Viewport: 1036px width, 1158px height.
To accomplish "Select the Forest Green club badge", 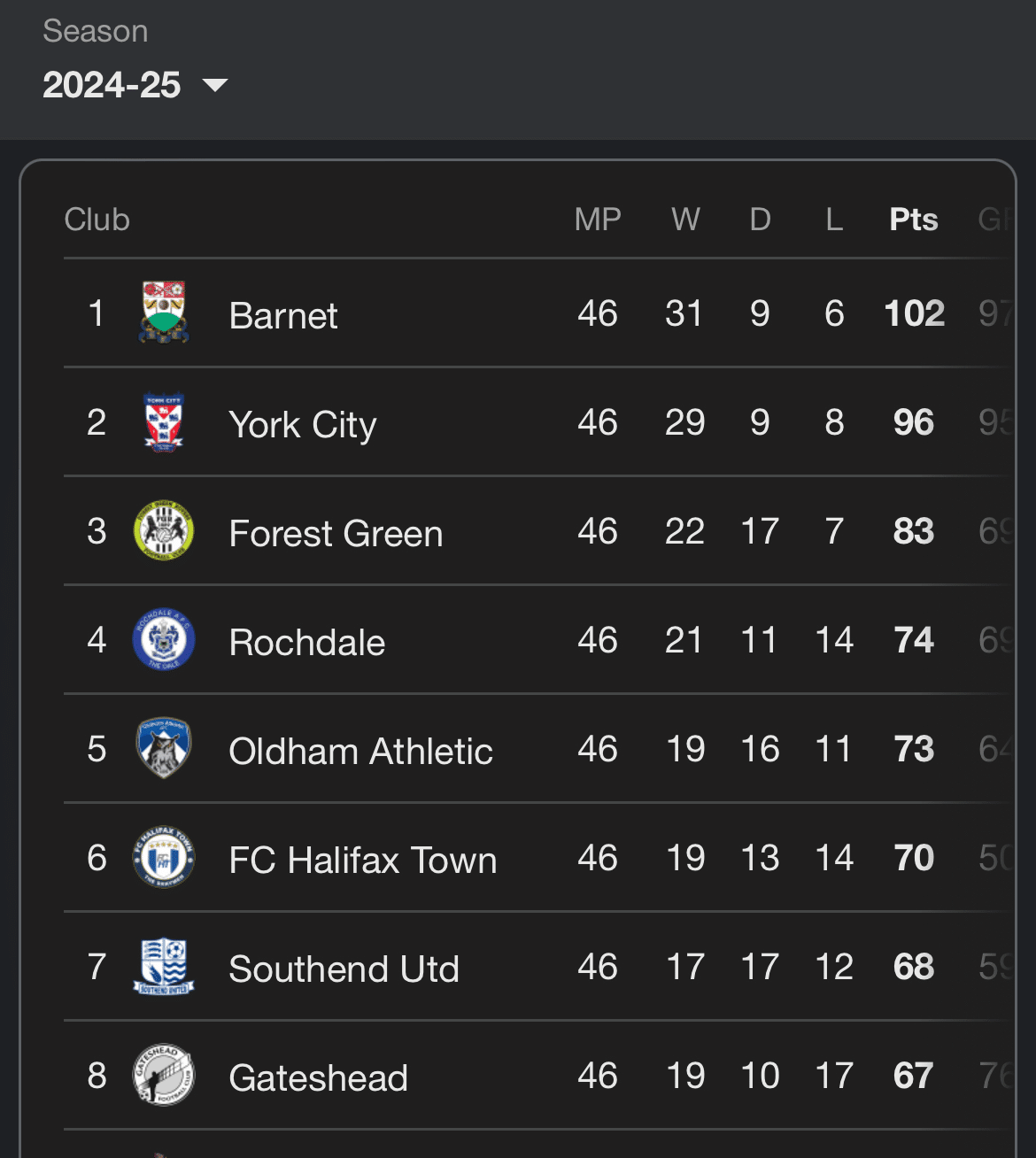I will (164, 531).
